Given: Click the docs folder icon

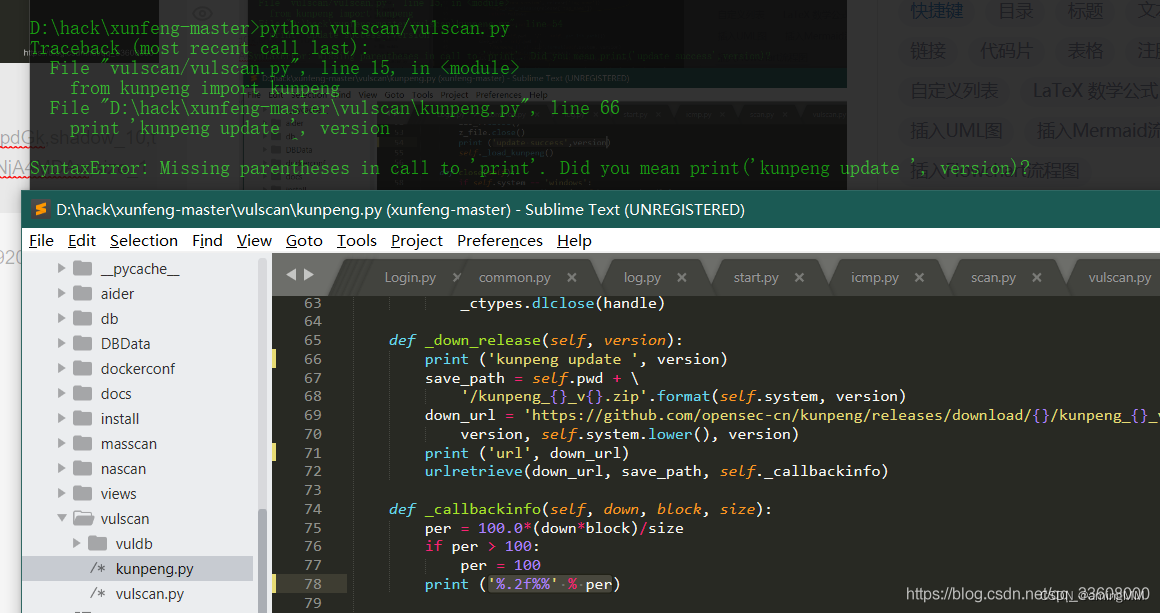Looking at the screenshot, I should click(x=83, y=393).
